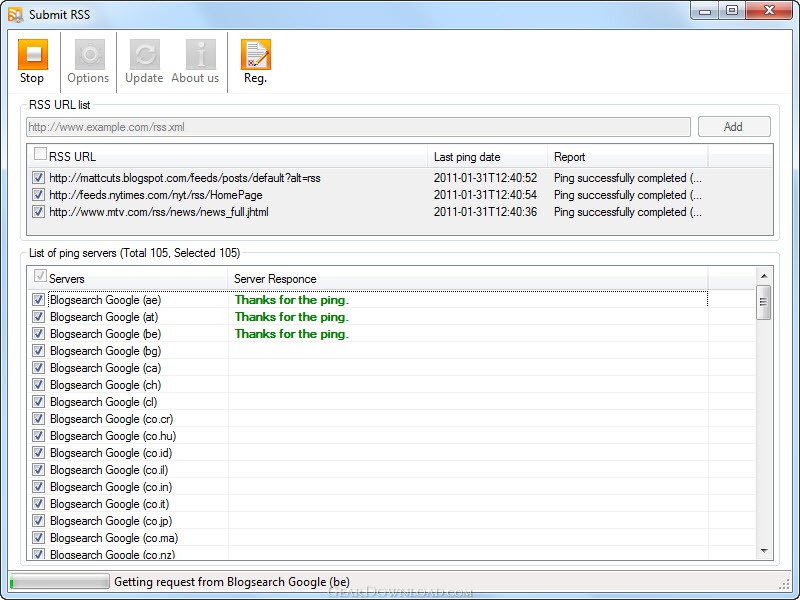Click ping date 2011-01-31T12:40:36
This screenshot has width=800, height=600.
(485, 212)
